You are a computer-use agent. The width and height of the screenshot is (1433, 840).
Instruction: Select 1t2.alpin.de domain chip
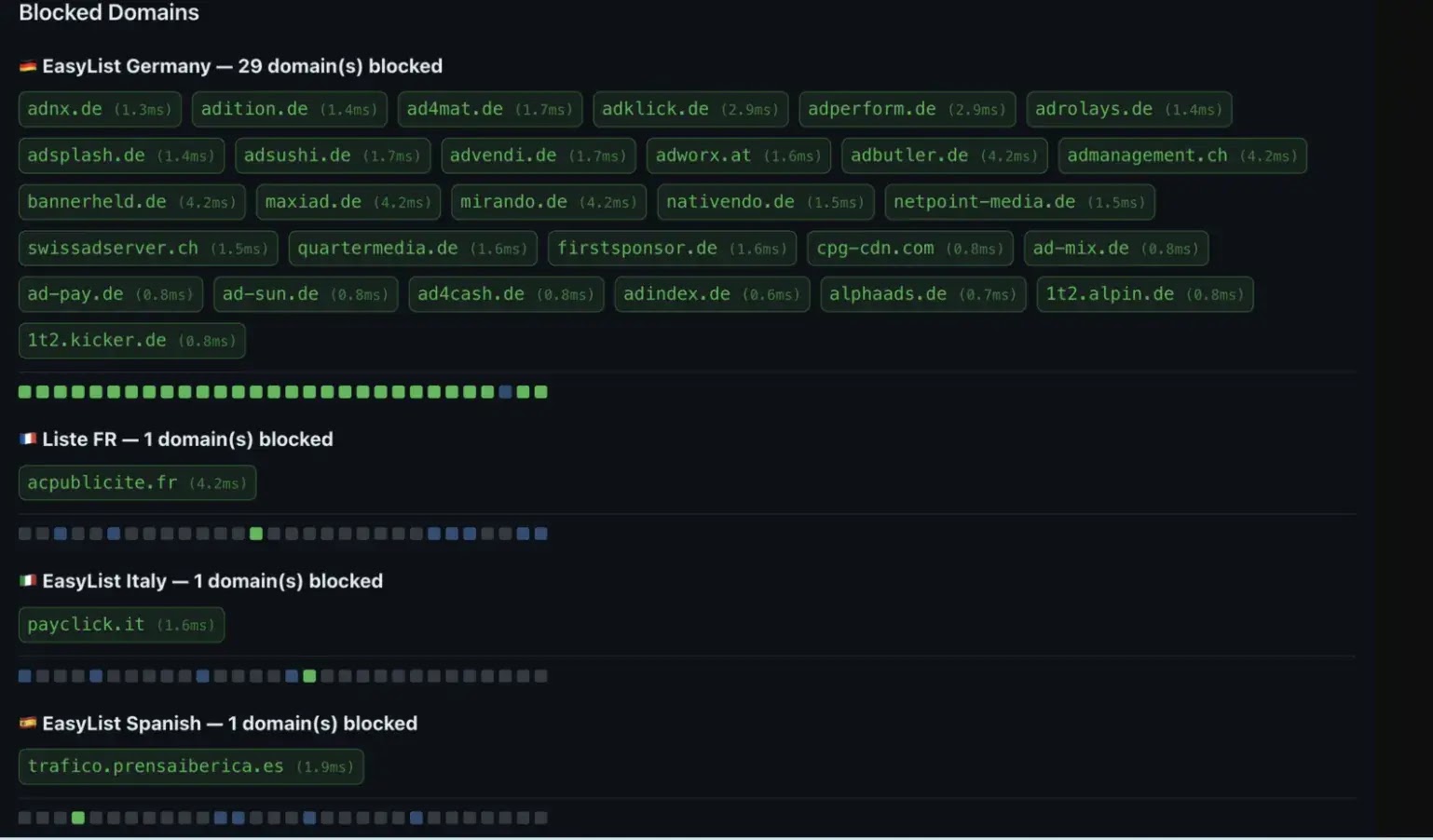click(1145, 294)
